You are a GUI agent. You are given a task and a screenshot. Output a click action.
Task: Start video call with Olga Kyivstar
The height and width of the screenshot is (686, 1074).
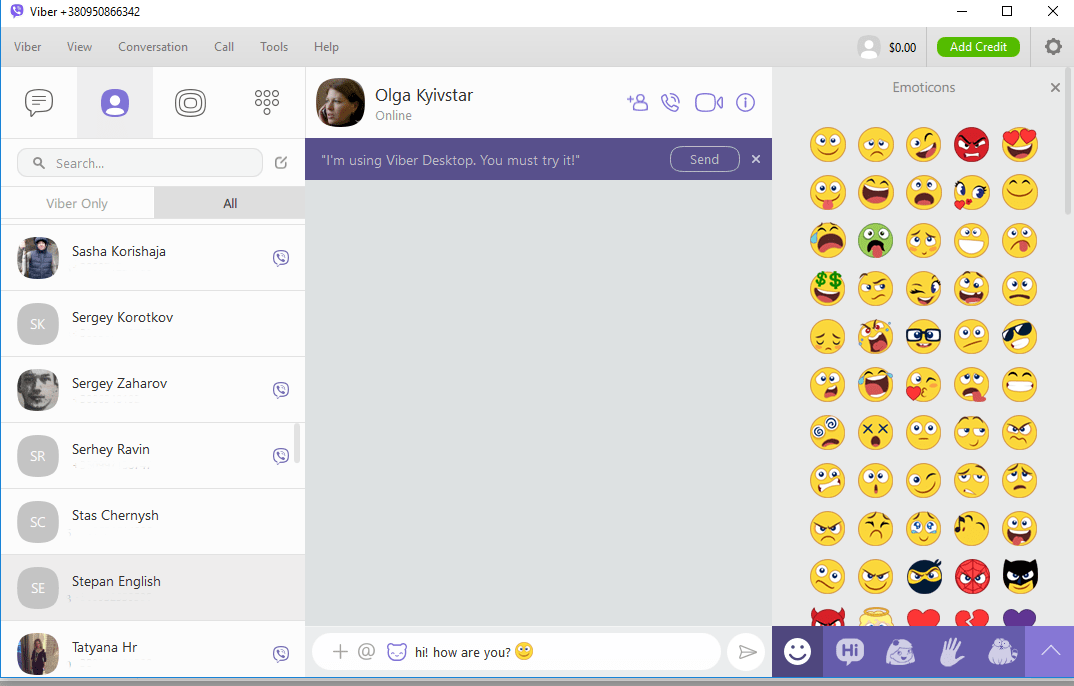pyautogui.click(x=709, y=103)
